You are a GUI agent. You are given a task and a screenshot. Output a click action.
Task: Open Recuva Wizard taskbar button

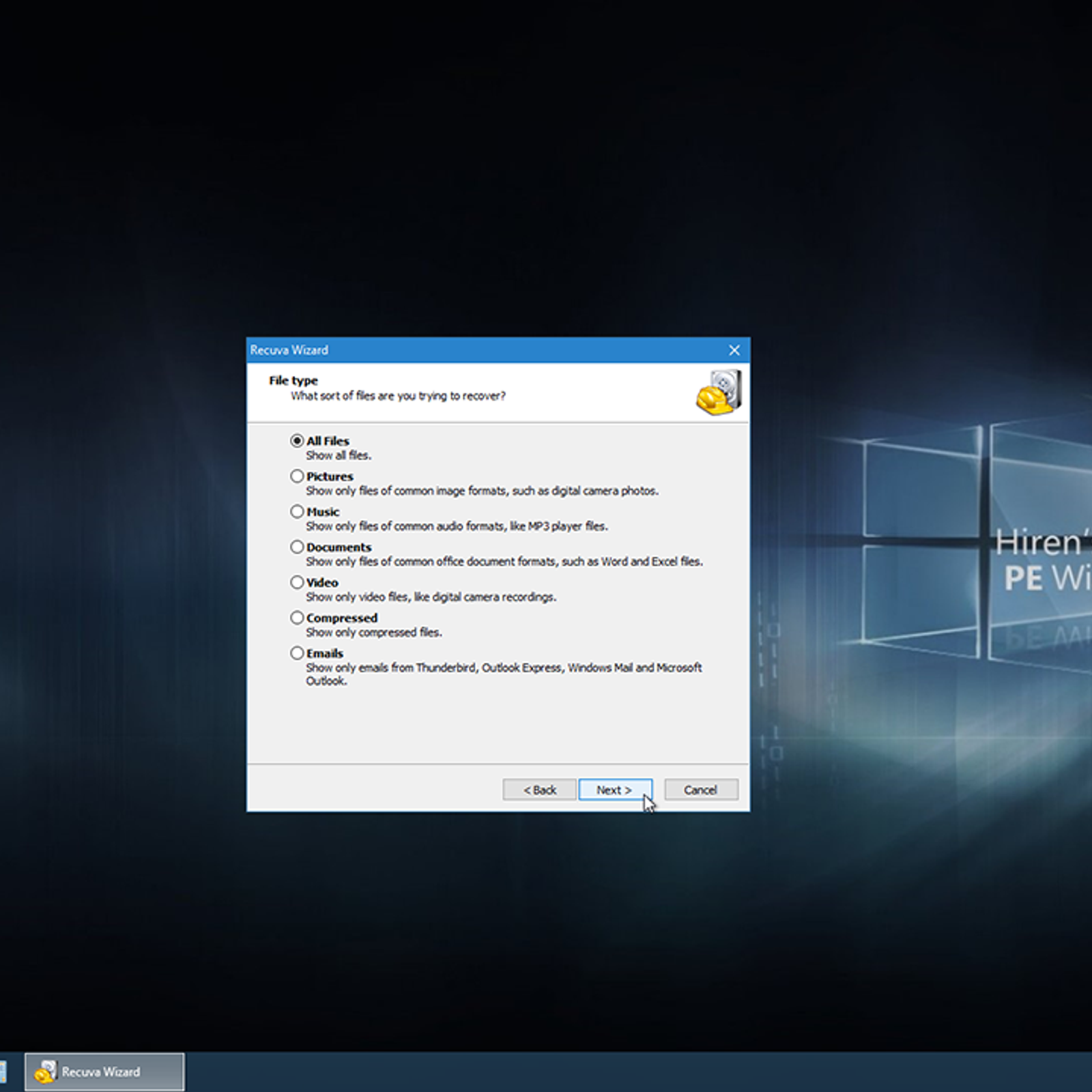click(x=104, y=1072)
